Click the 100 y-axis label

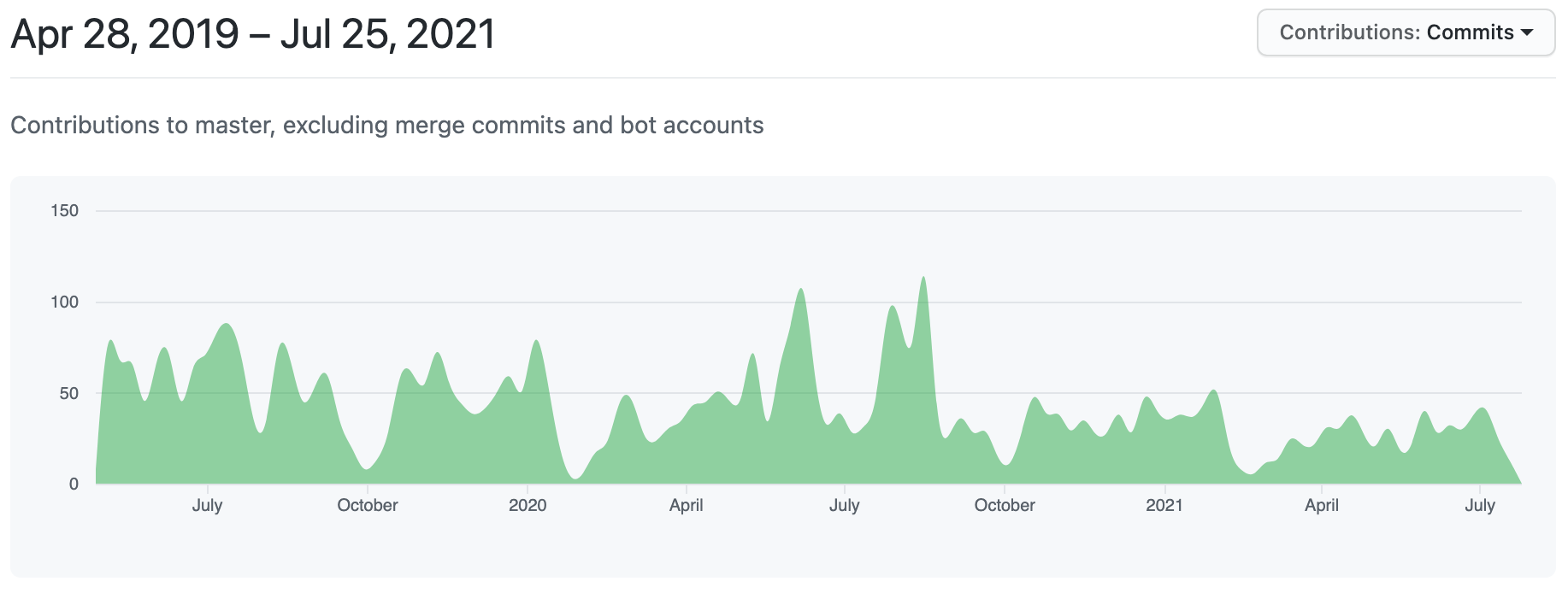click(64, 302)
